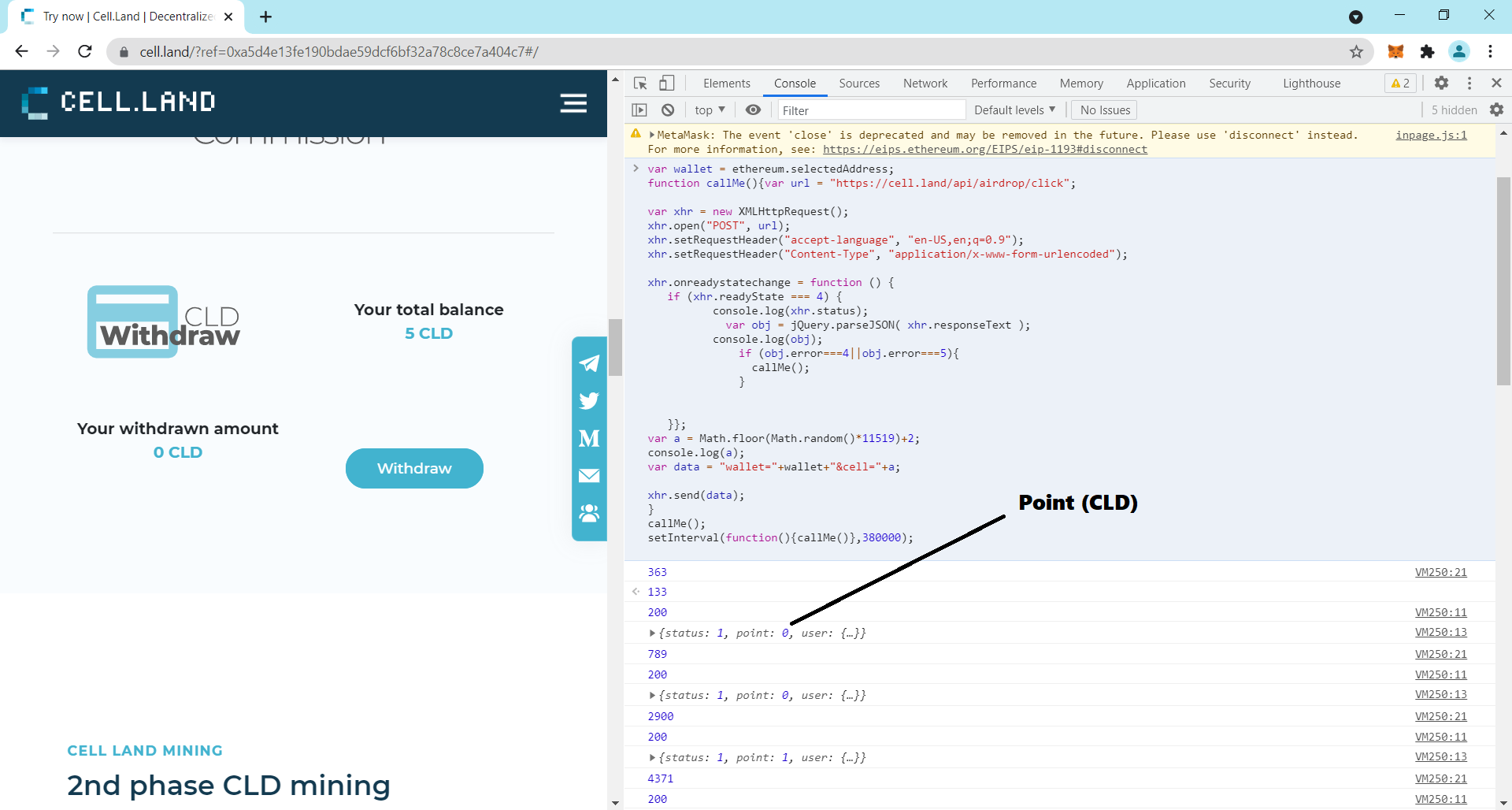Image resolution: width=1512 pixels, height=810 pixels.
Task: Open DevTools settings gear
Action: pyautogui.click(x=1441, y=83)
